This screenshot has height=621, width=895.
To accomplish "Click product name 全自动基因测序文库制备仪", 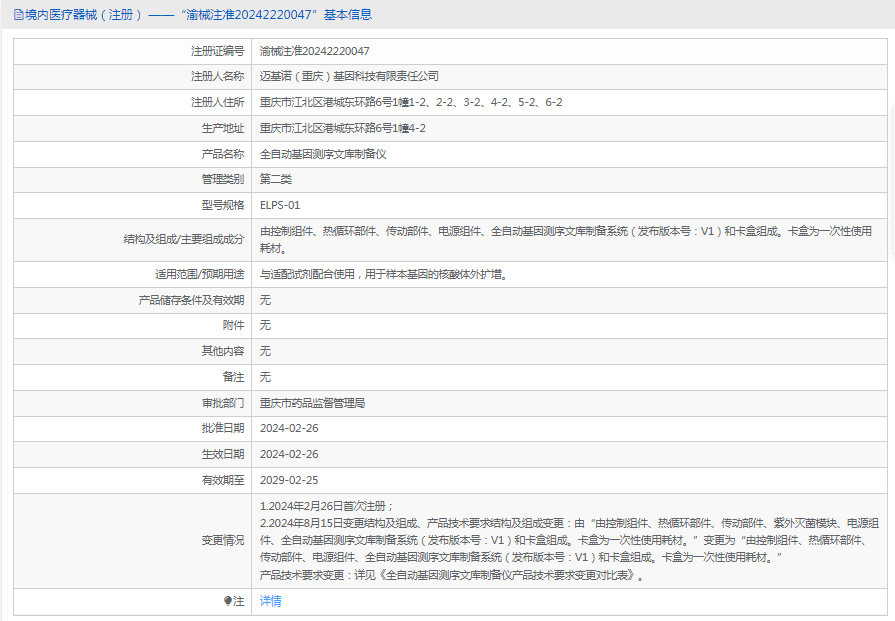I will click(x=323, y=154).
